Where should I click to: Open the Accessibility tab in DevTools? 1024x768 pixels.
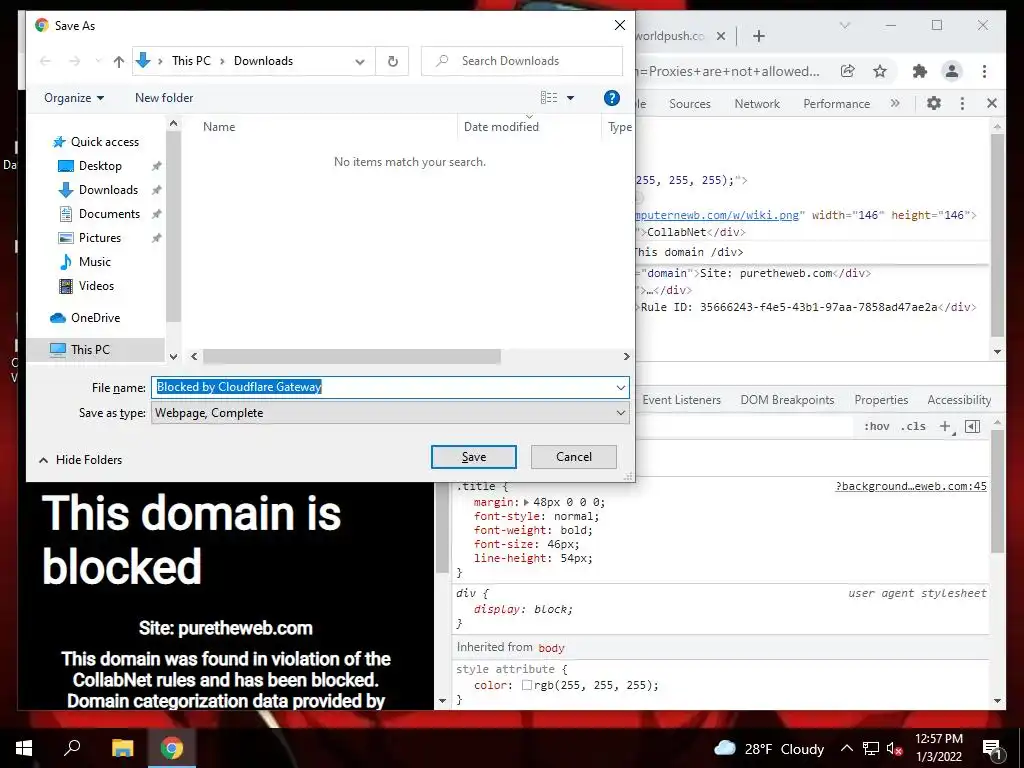click(x=959, y=400)
